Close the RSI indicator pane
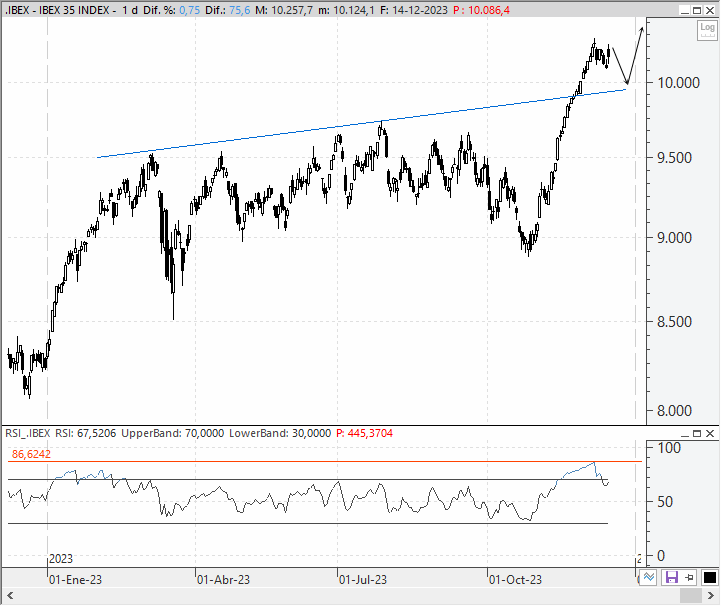Image resolution: width=721 pixels, height=606 pixels. 710,434
